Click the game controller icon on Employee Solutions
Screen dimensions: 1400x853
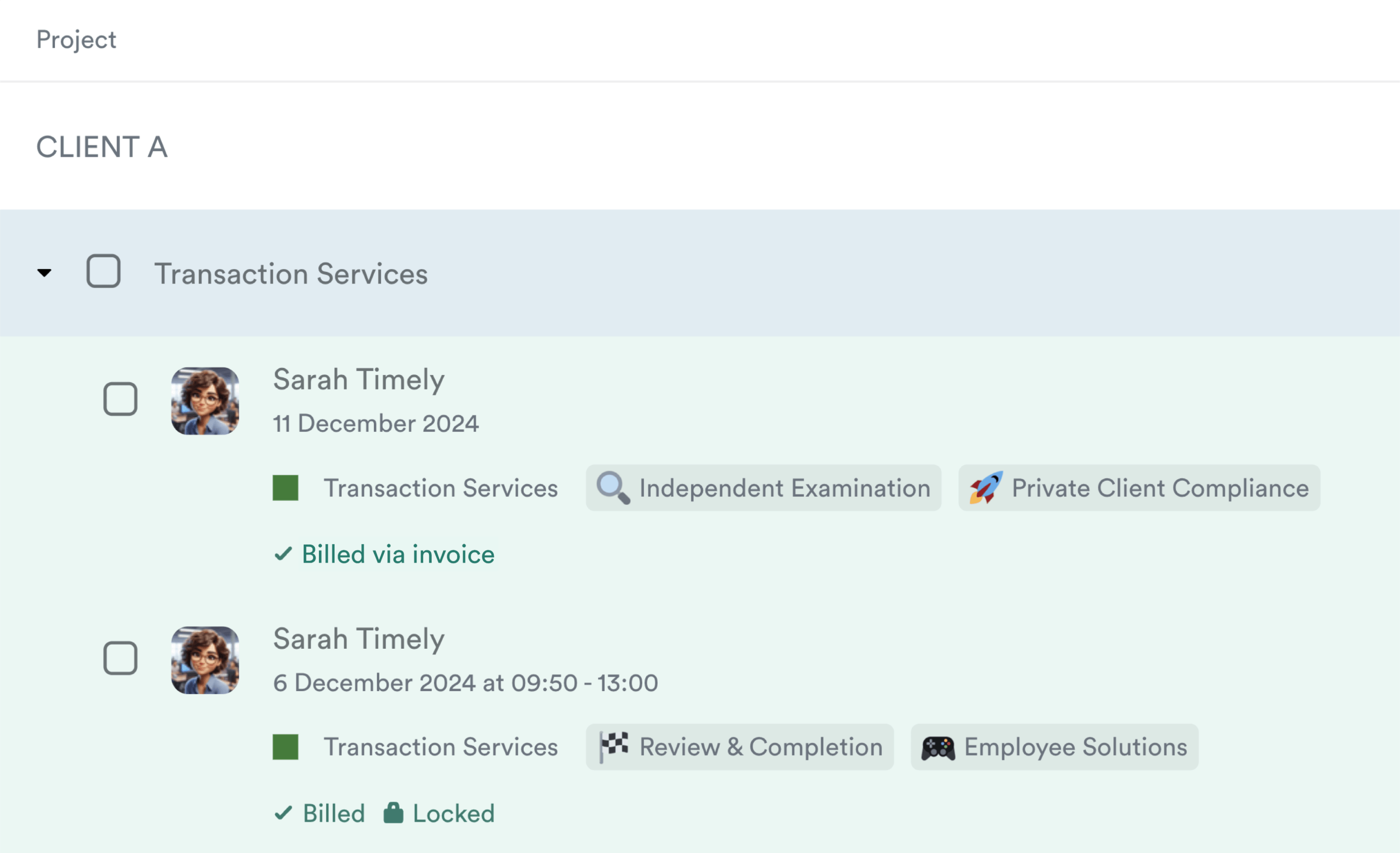[x=938, y=748]
